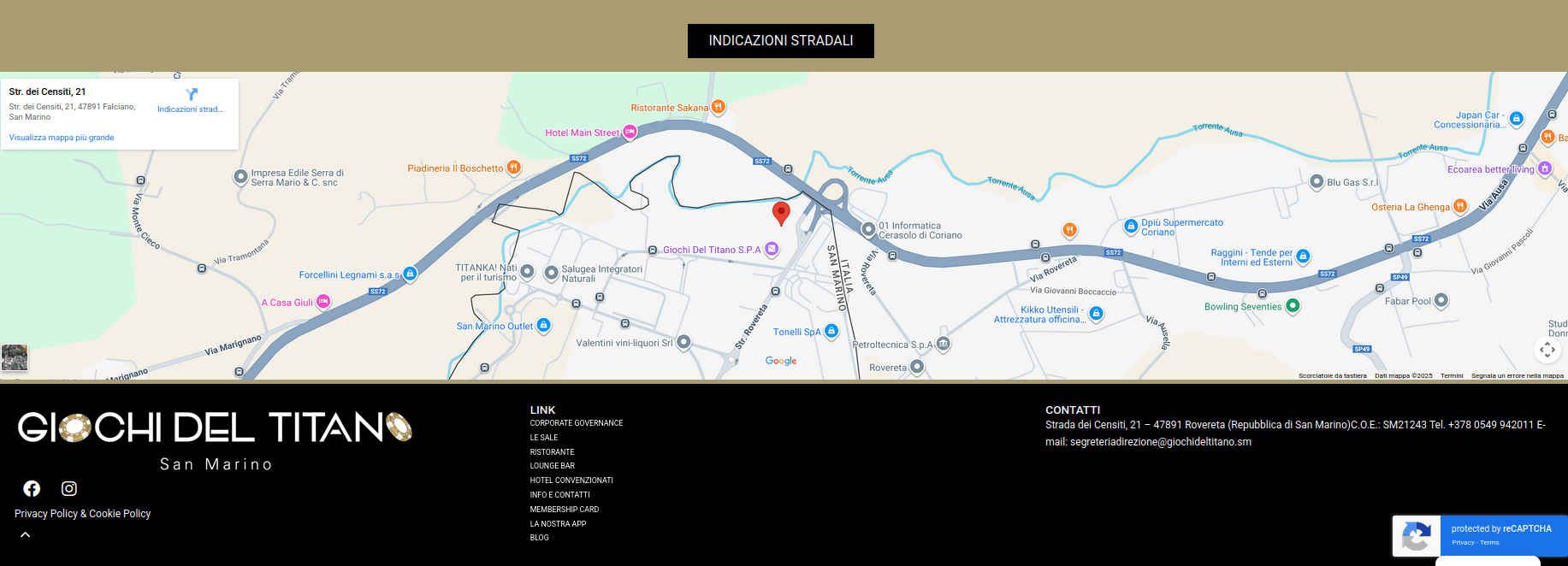1568x566 pixels.
Task: Click the segreteriadirezione email address
Action: [1160, 442]
